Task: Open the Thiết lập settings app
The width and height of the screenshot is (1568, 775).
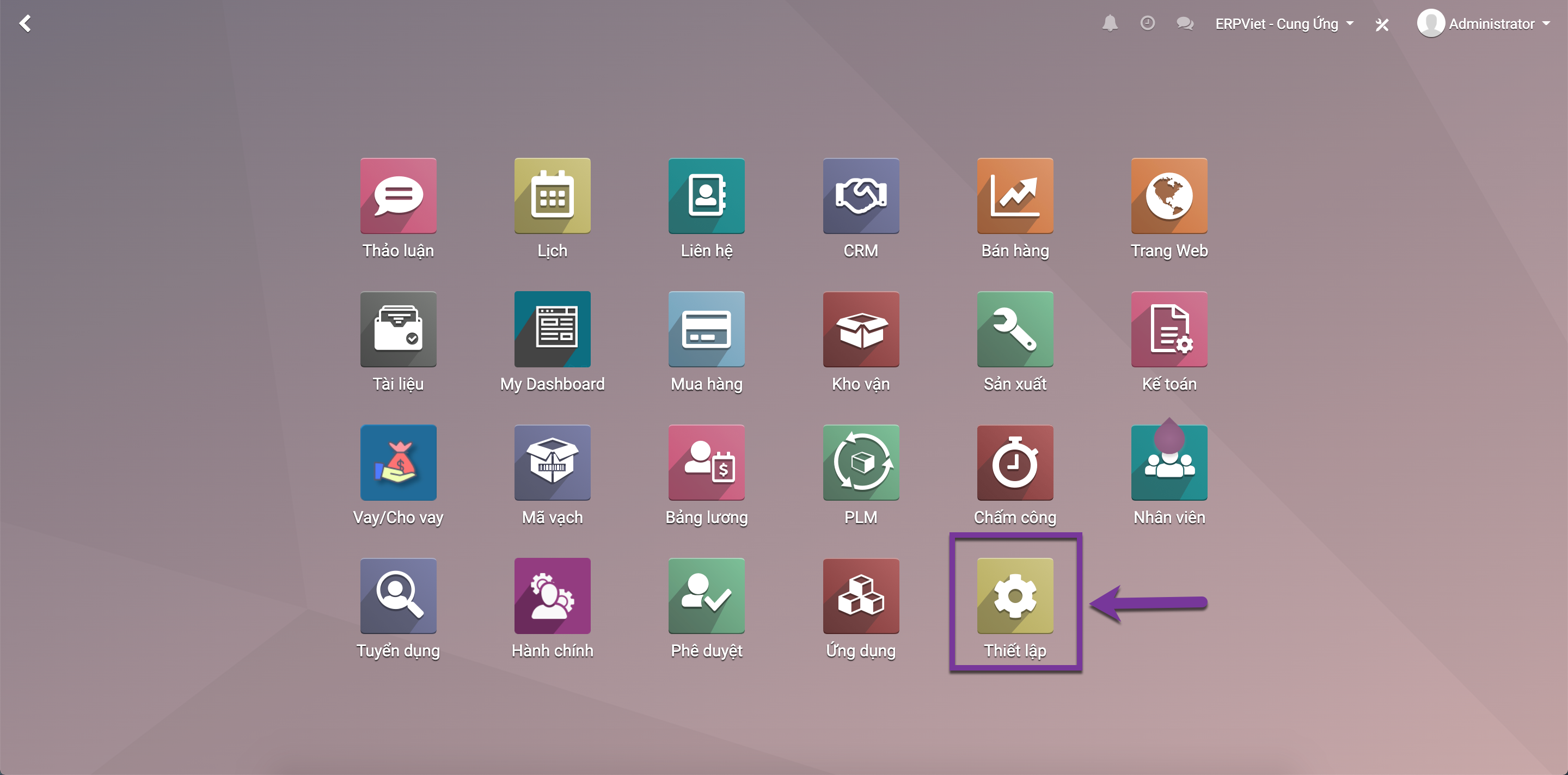Action: pos(1015,595)
